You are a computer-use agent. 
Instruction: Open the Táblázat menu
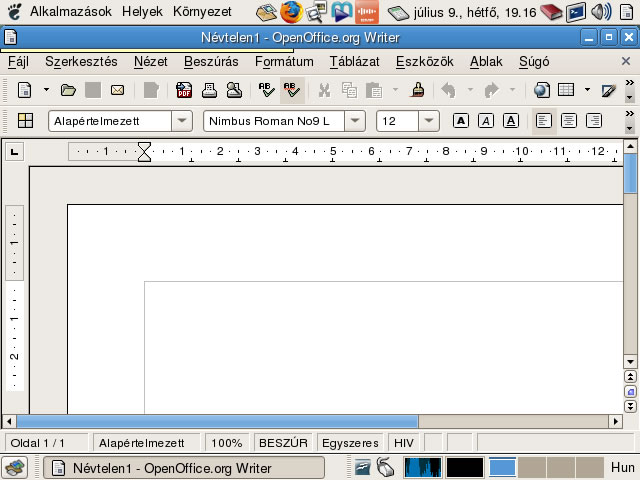pos(354,62)
